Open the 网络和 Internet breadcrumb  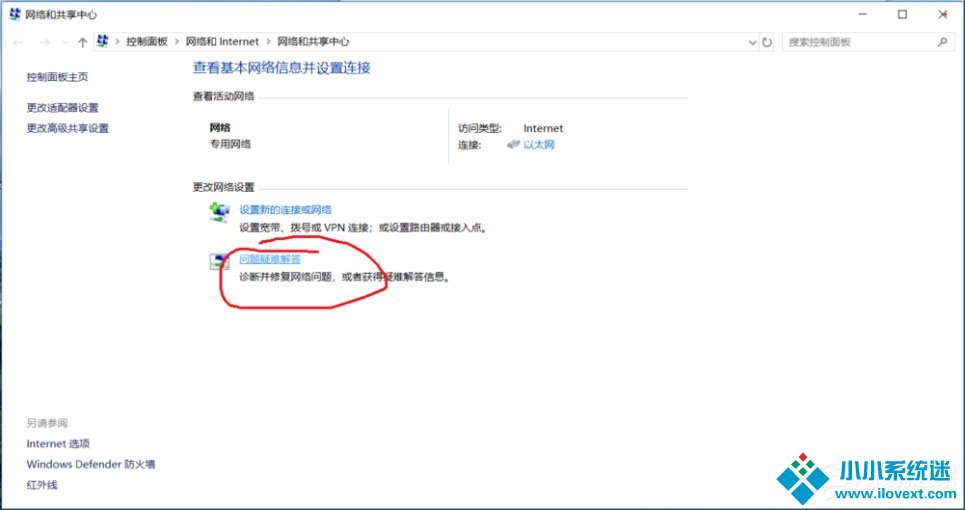tap(222, 42)
